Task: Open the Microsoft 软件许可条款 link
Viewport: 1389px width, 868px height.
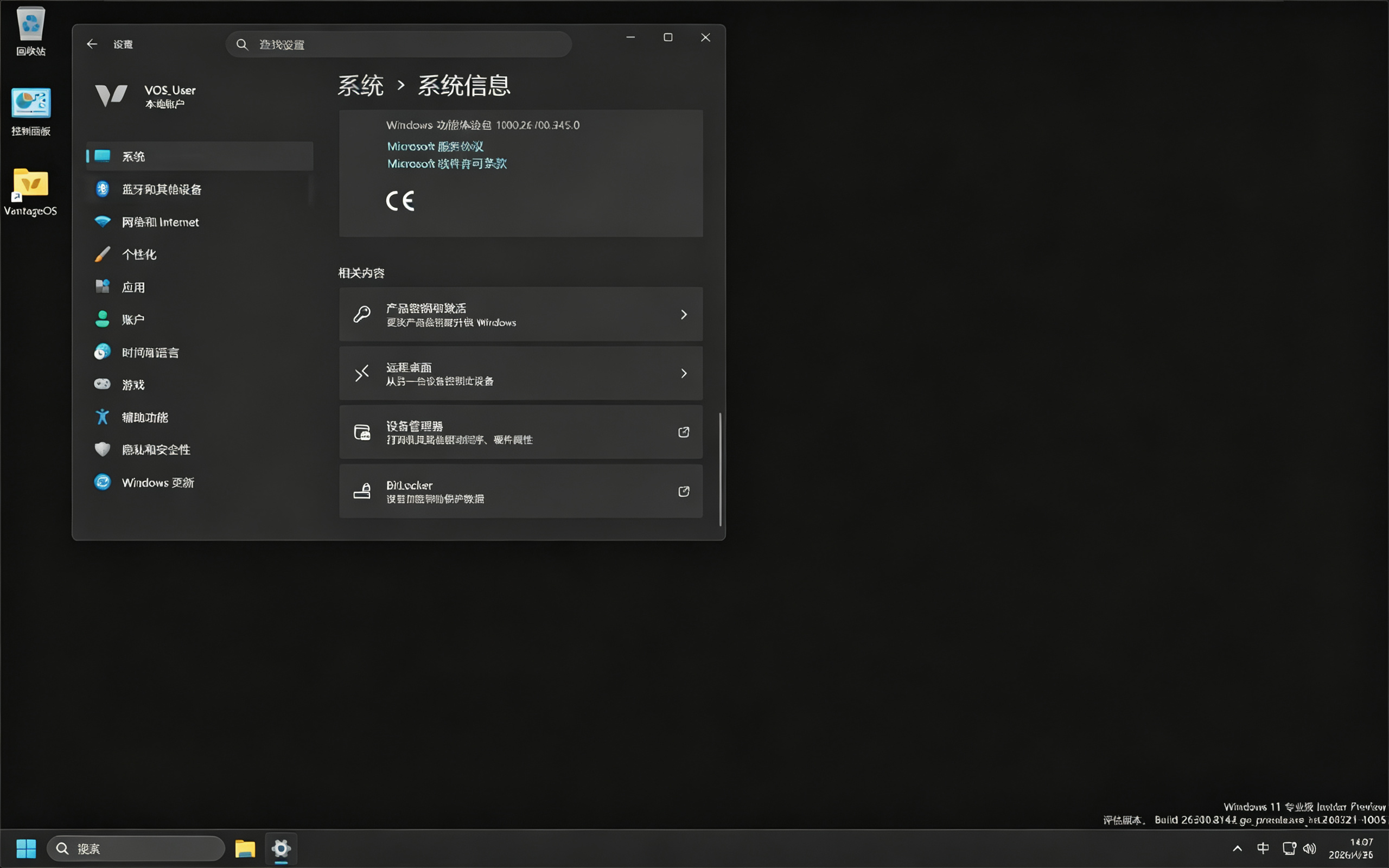Action: (447, 164)
